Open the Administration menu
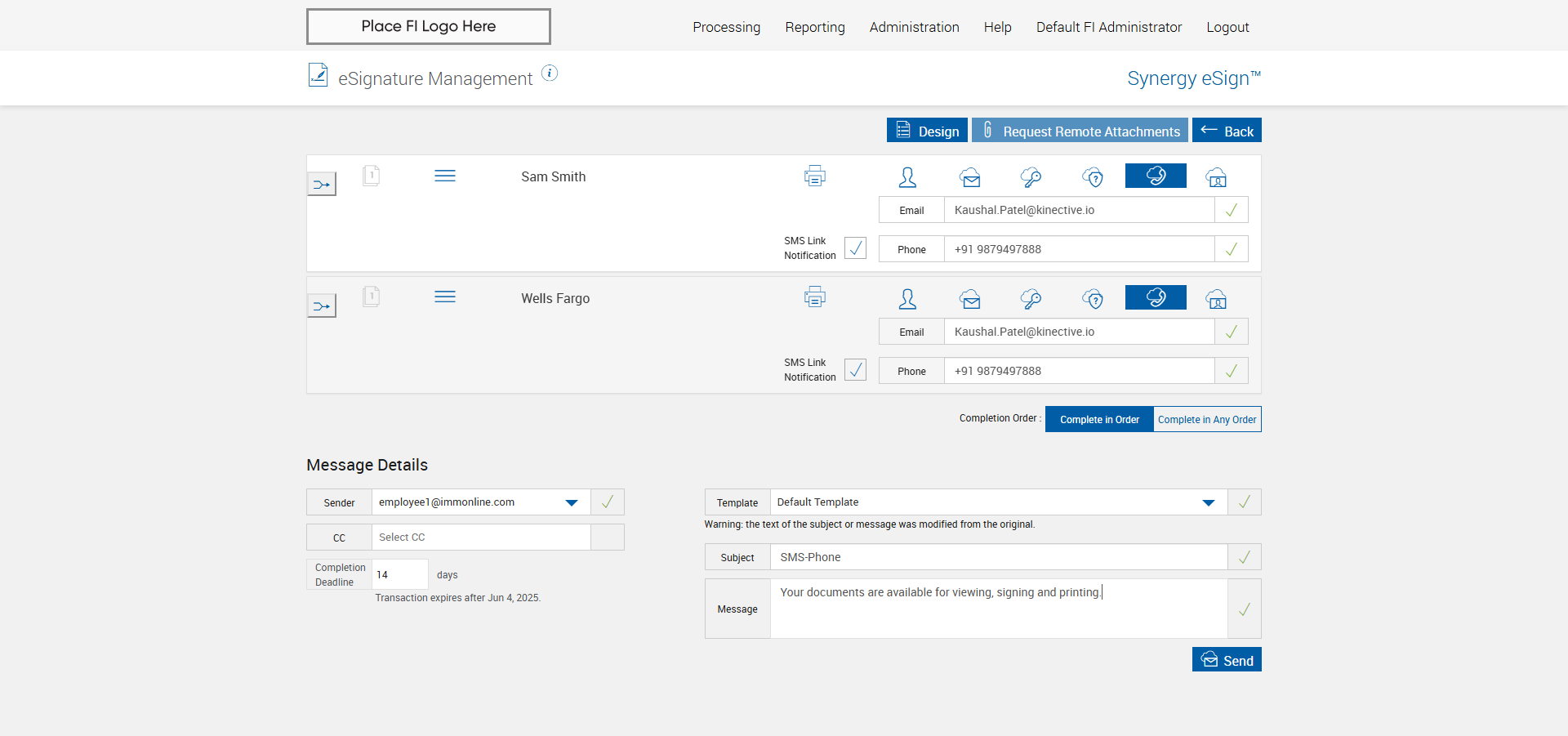The width and height of the screenshot is (1568, 736). pos(914,27)
